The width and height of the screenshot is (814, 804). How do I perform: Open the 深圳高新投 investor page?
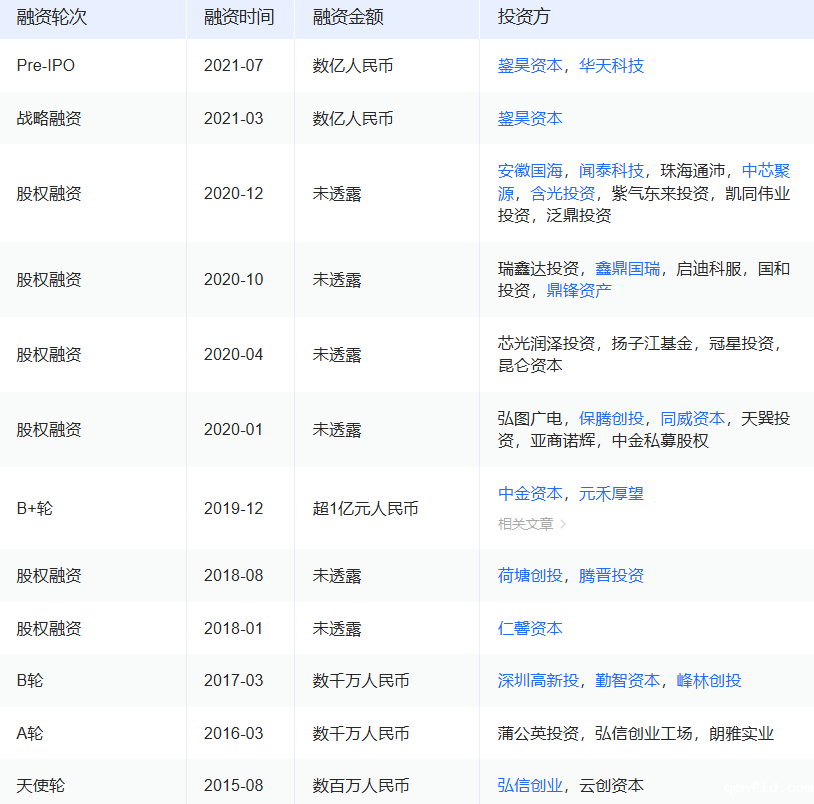[x=538, y=681]
